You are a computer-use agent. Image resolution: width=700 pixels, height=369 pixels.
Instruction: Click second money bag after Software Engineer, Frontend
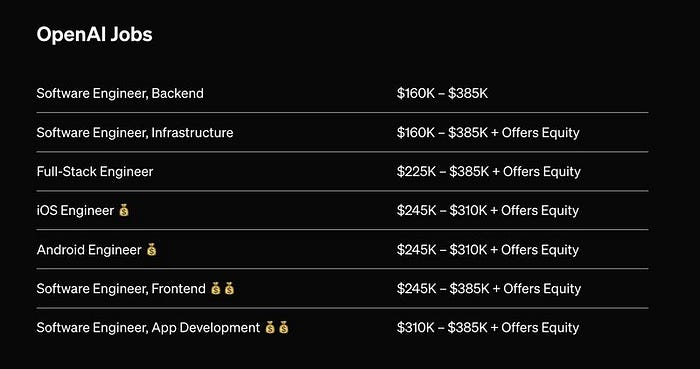229,289
